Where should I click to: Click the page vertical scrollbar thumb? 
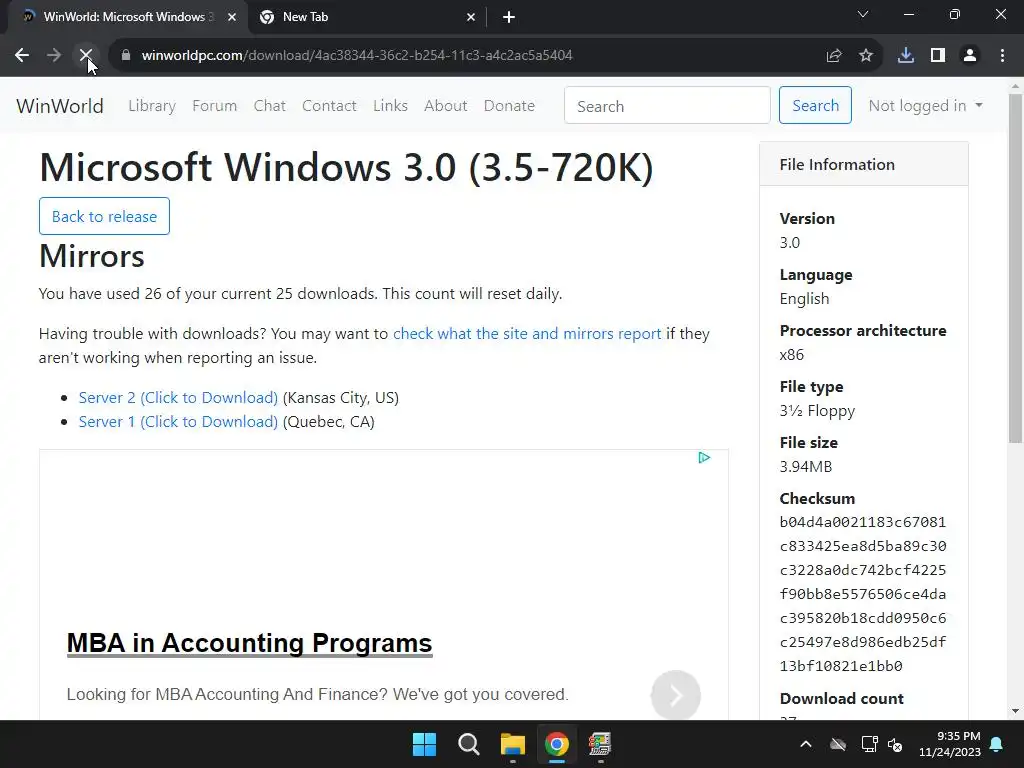tap(1015, 268)
